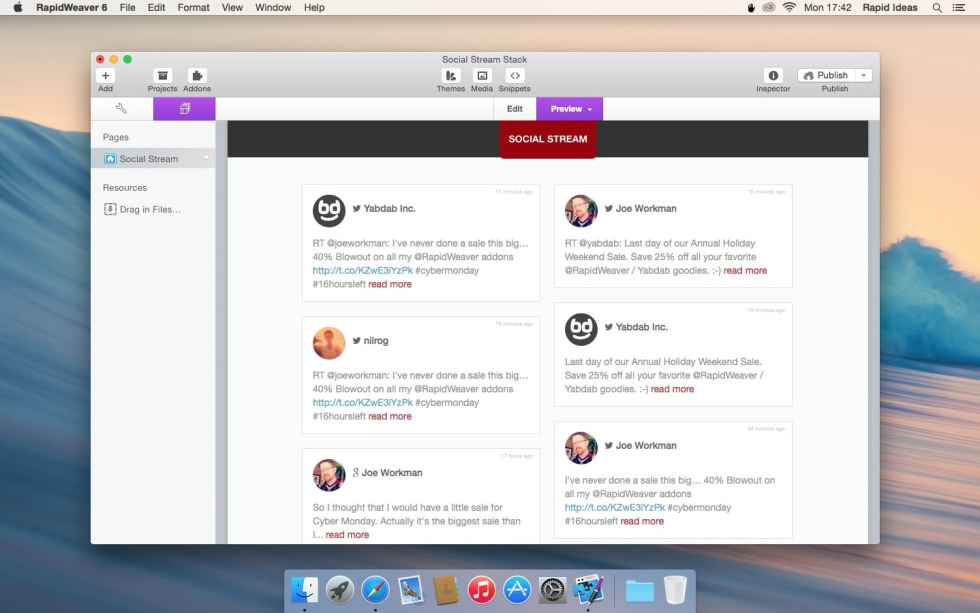Open Notification Center list icon
The width and height of the screenshot is (980, 613).
(x=959, y=7)
